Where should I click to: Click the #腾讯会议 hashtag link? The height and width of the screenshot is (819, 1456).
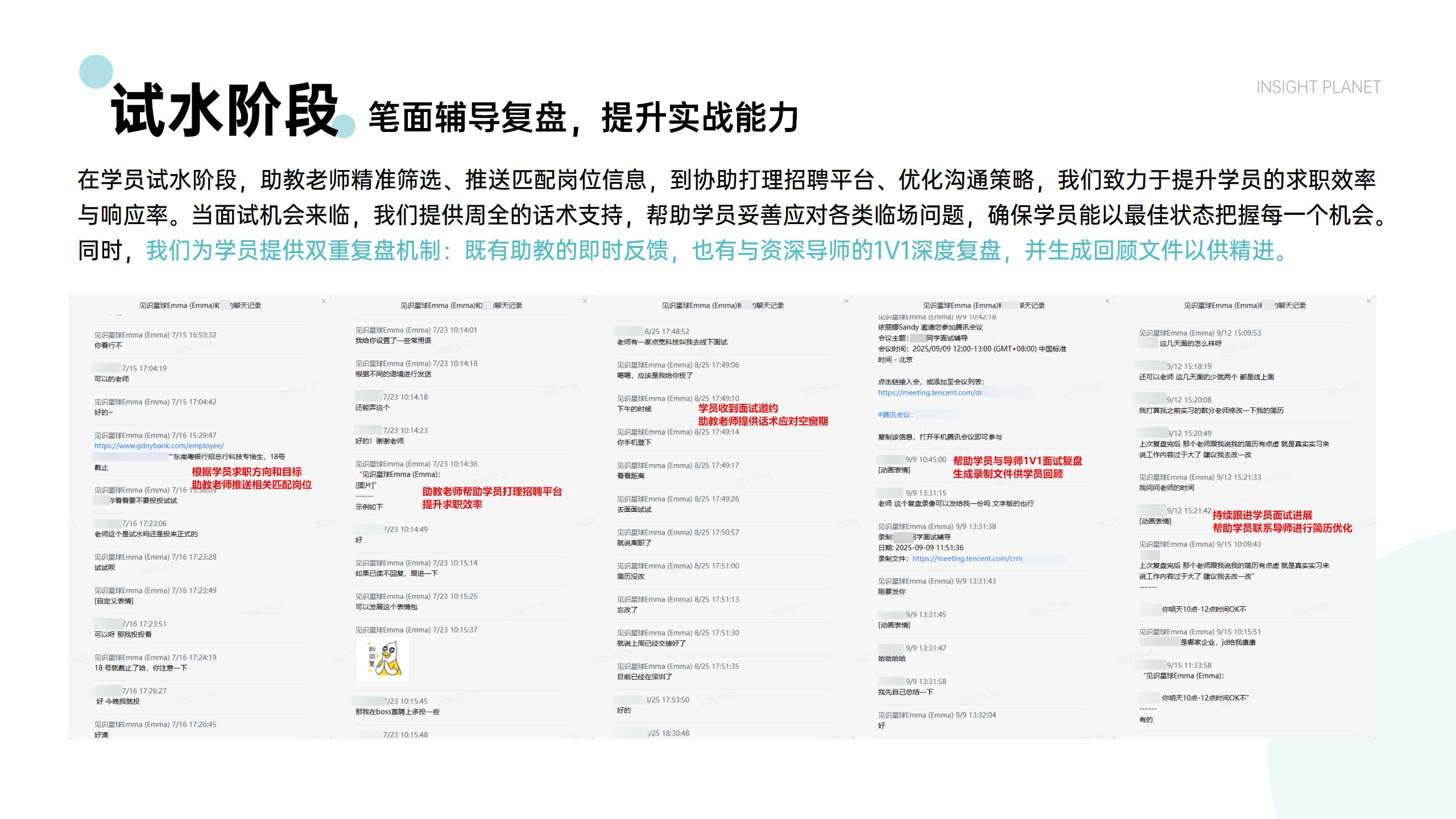[x=895, y=415]
